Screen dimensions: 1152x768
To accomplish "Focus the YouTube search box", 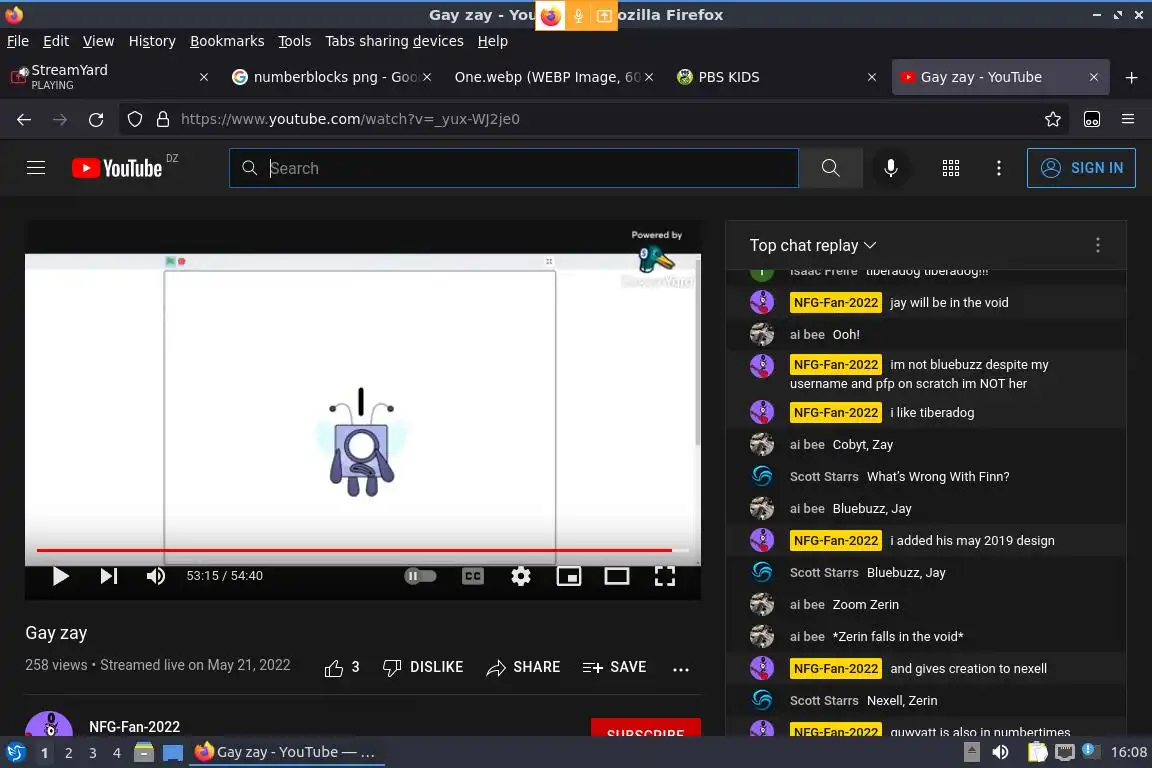I will 514,168.
